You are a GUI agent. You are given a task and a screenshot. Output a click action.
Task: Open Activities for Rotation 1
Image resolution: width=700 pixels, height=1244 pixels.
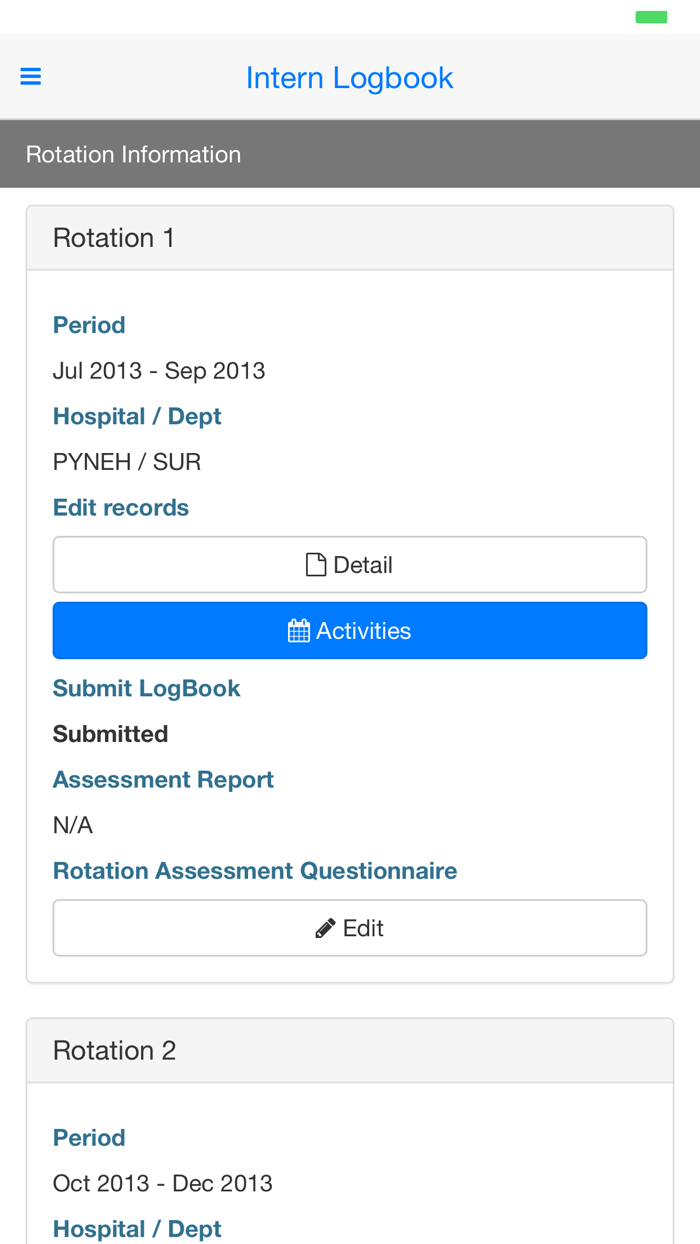tap(350, 630)
